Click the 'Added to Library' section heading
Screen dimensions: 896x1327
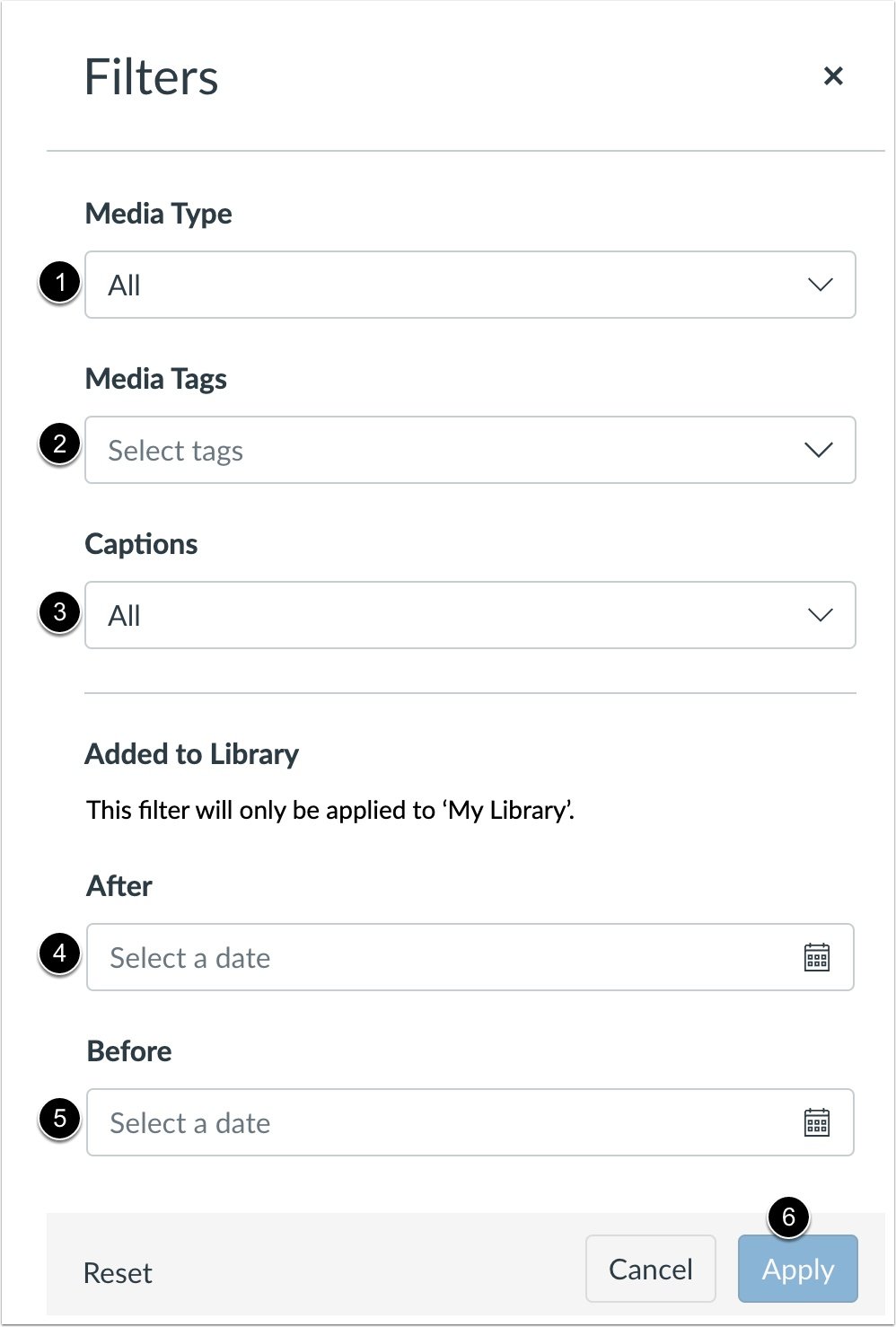pos(192,754)
